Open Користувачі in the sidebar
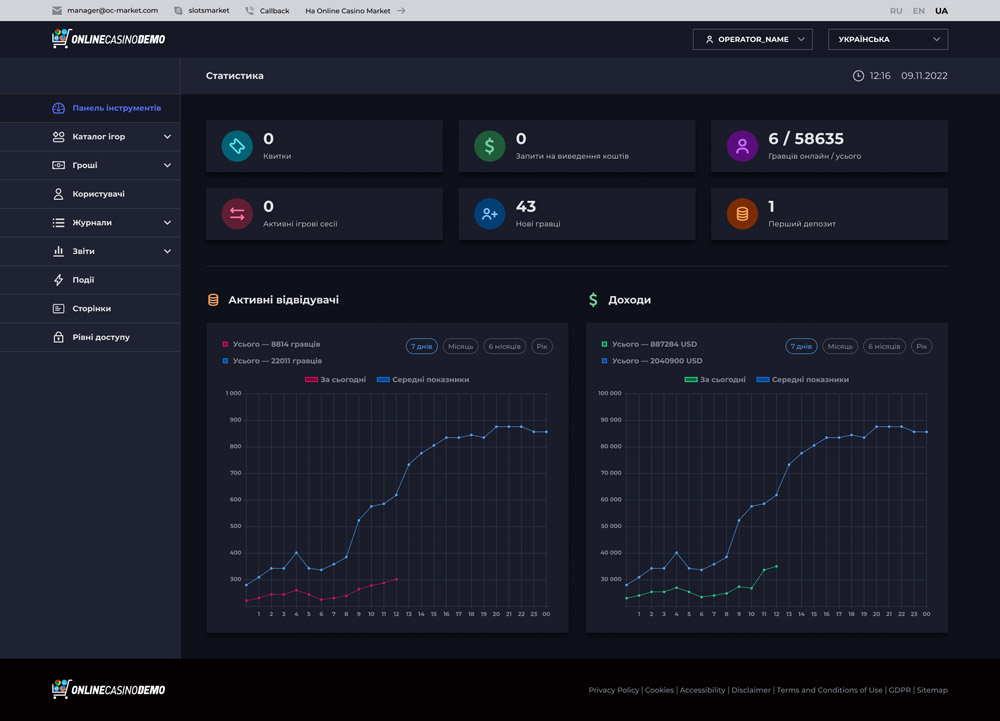The image size is (1000, 721). pyautogui.click(x=98, y=194)
